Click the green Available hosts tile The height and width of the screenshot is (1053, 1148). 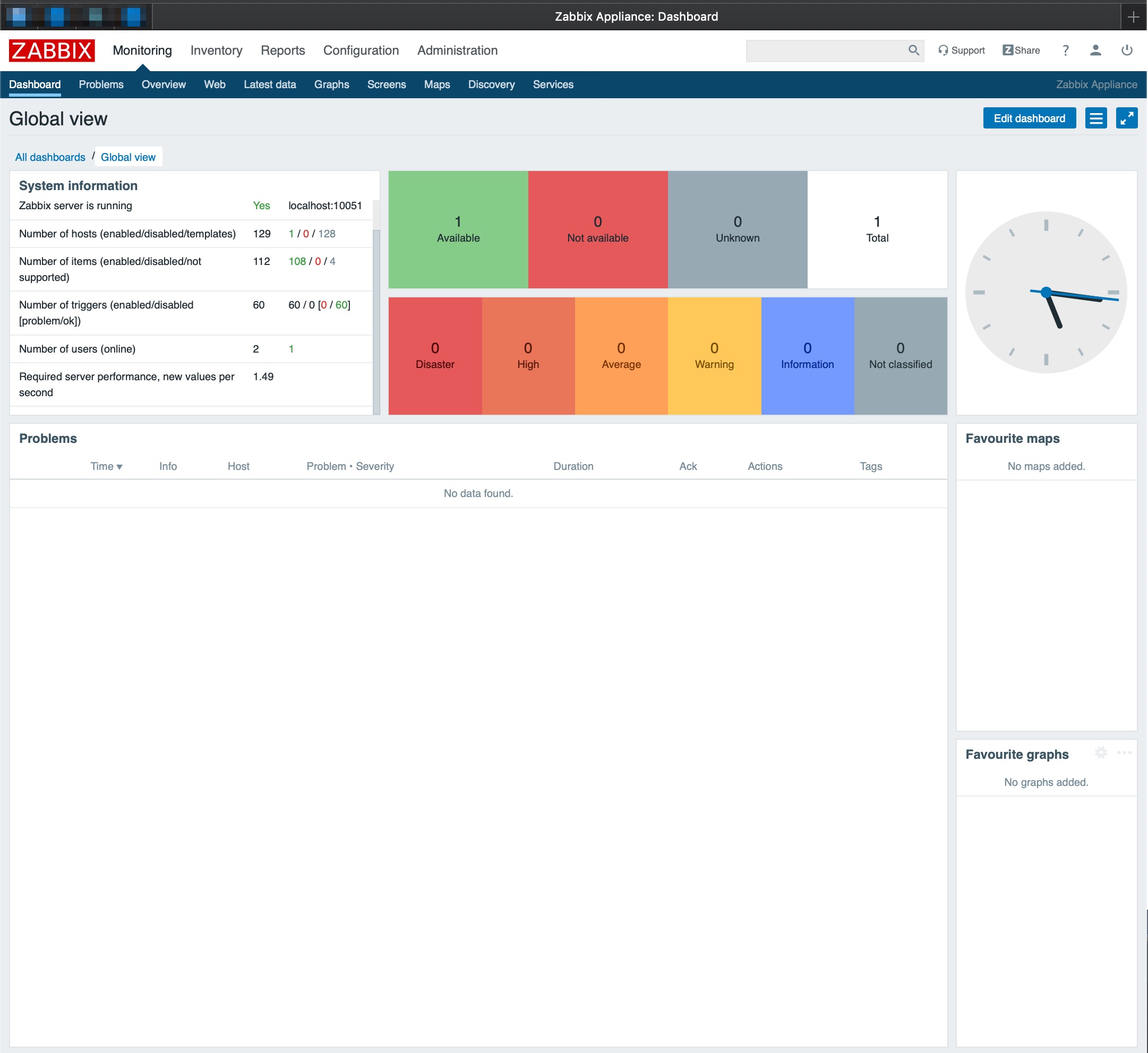[x=458, y=229]
